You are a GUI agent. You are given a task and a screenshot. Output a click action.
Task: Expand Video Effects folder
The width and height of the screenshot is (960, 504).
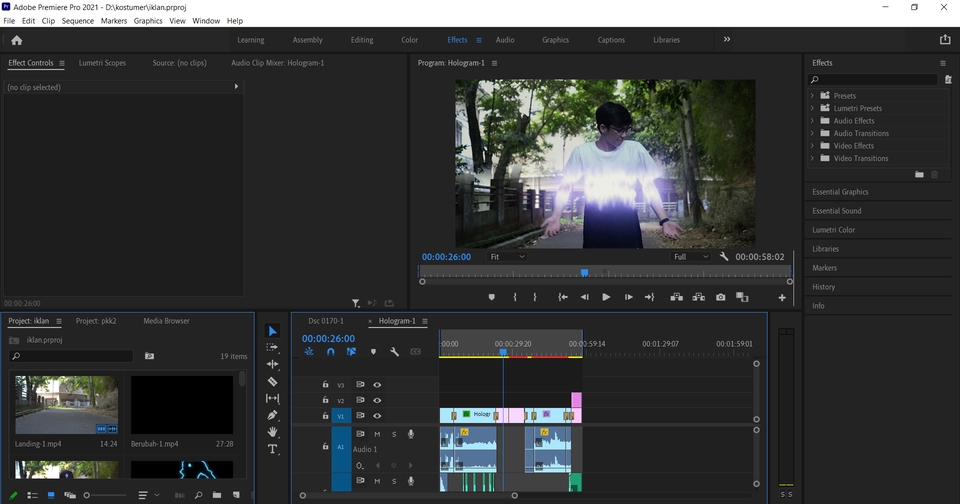point(812,146)
